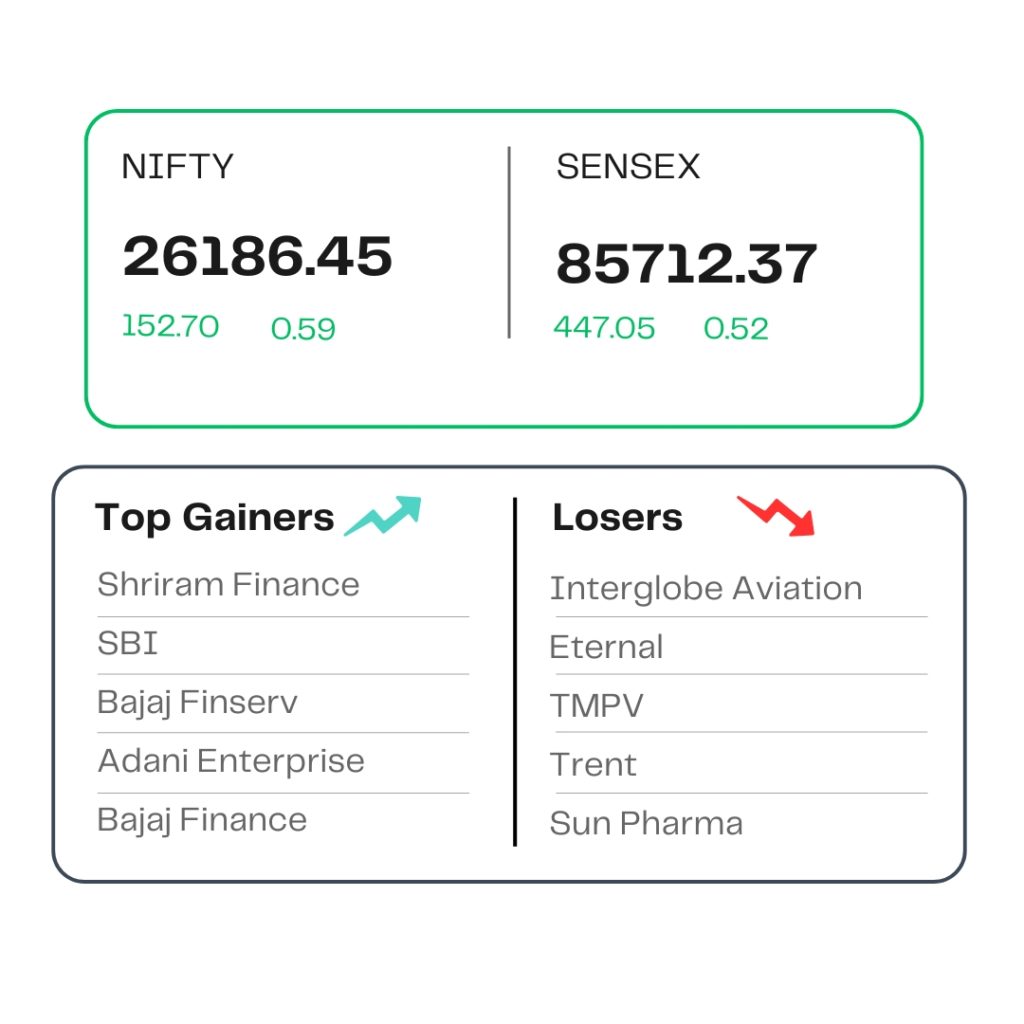
Task: Select the SENSEX index label
Action: point(628,167)
